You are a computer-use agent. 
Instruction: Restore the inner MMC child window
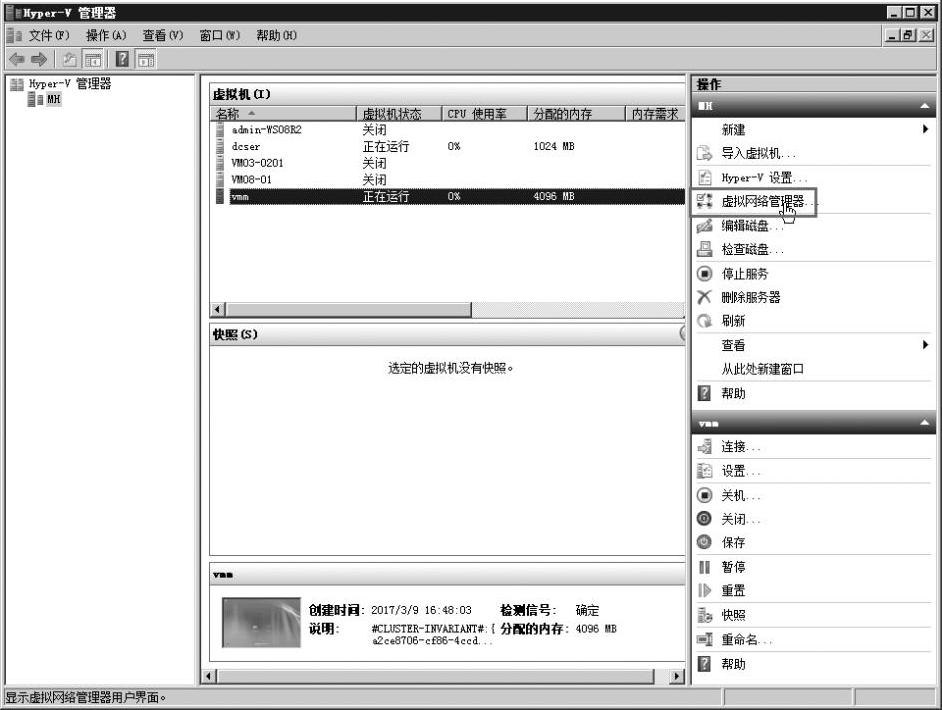click(908, 35)
